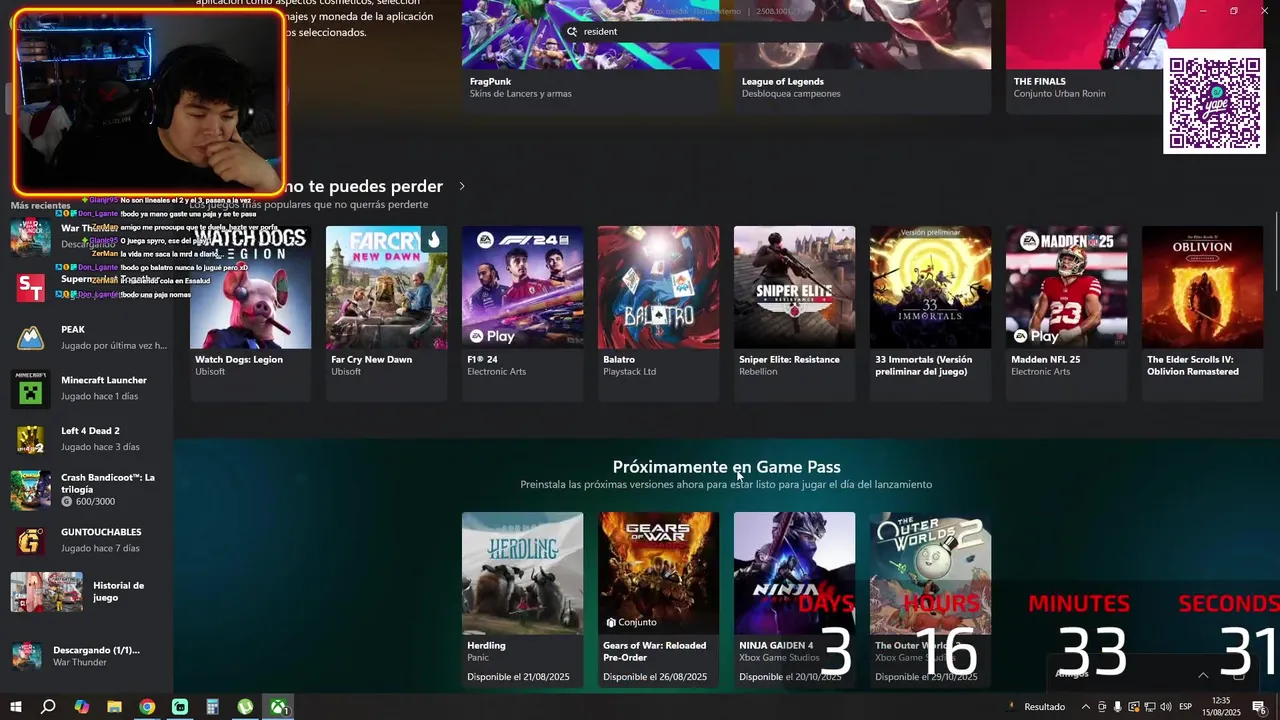This screenshot has height=720, width=1280.
Task: Open Sniper Elite: Resistance cover art
Action: click(794, 287)
